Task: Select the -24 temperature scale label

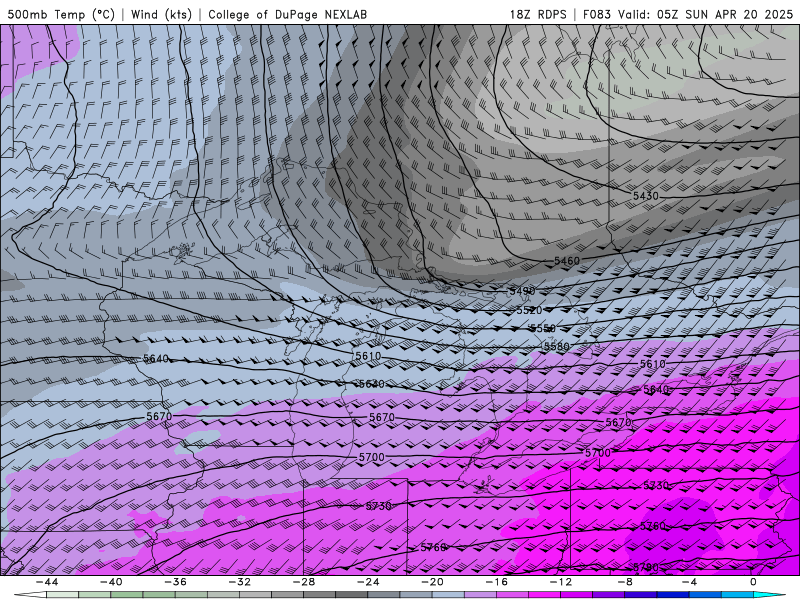Action: [368, 582]
